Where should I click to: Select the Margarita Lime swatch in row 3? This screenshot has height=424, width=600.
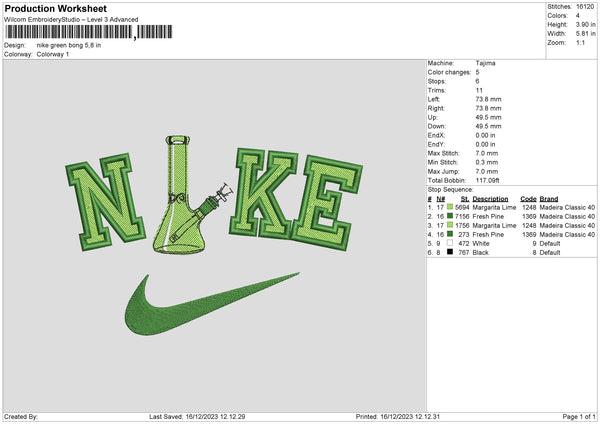[450, 225]
